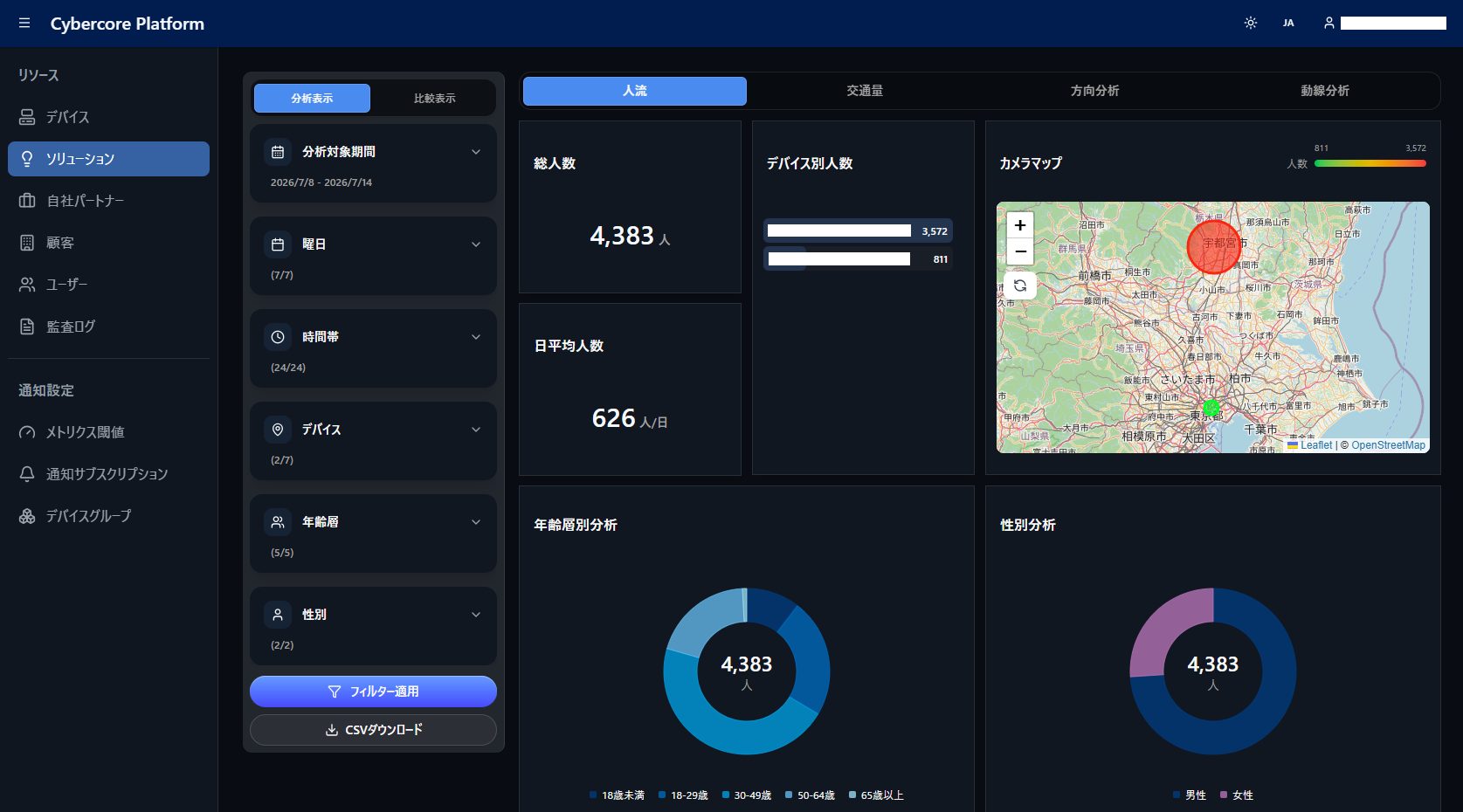Switch to the 動線分析 tab
The image size is (1463, 812).
click(x=1325, y=91)
